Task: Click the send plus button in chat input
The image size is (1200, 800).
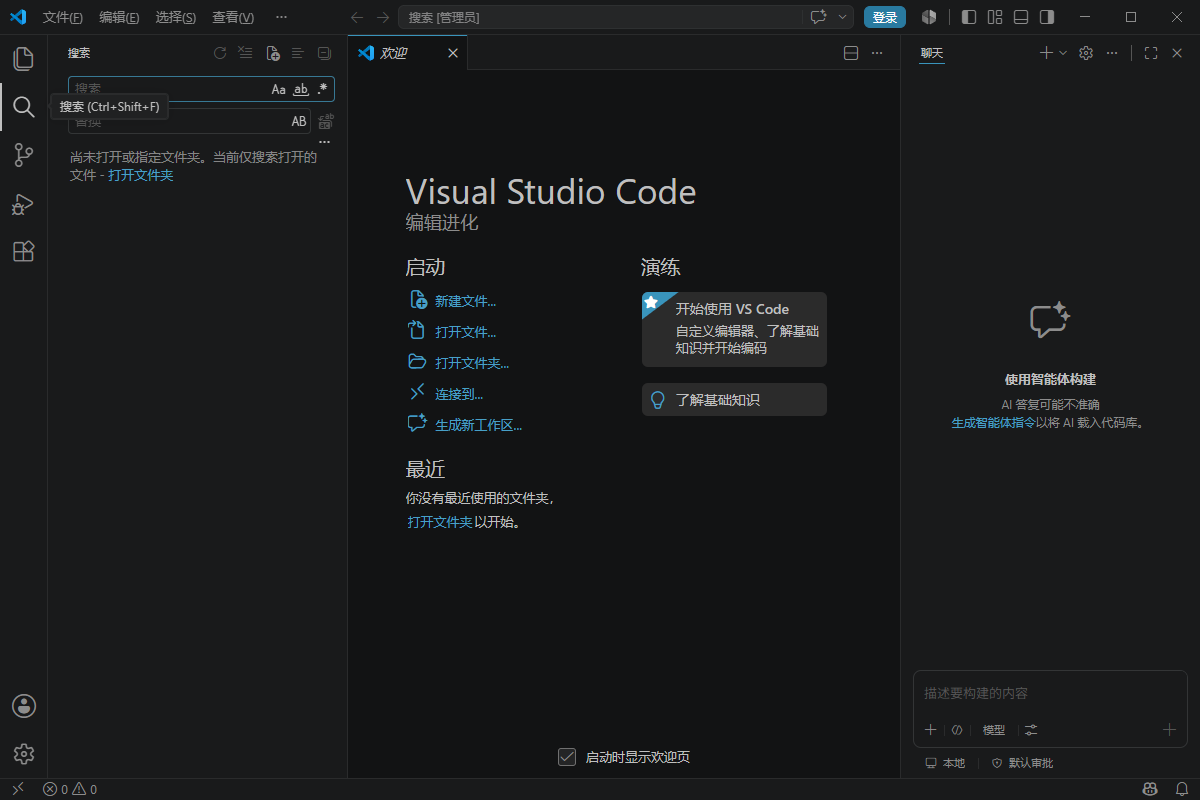Action: tap(1169, 730)
